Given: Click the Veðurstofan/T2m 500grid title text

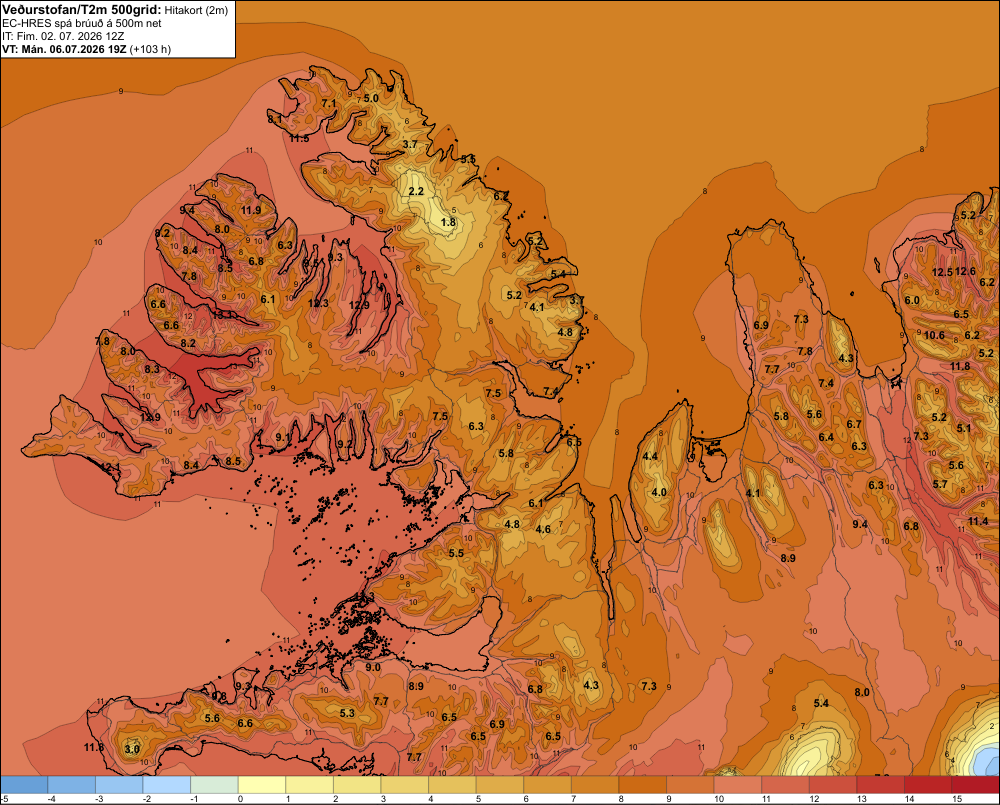Looking at the screenshot, I should [82, 9].
